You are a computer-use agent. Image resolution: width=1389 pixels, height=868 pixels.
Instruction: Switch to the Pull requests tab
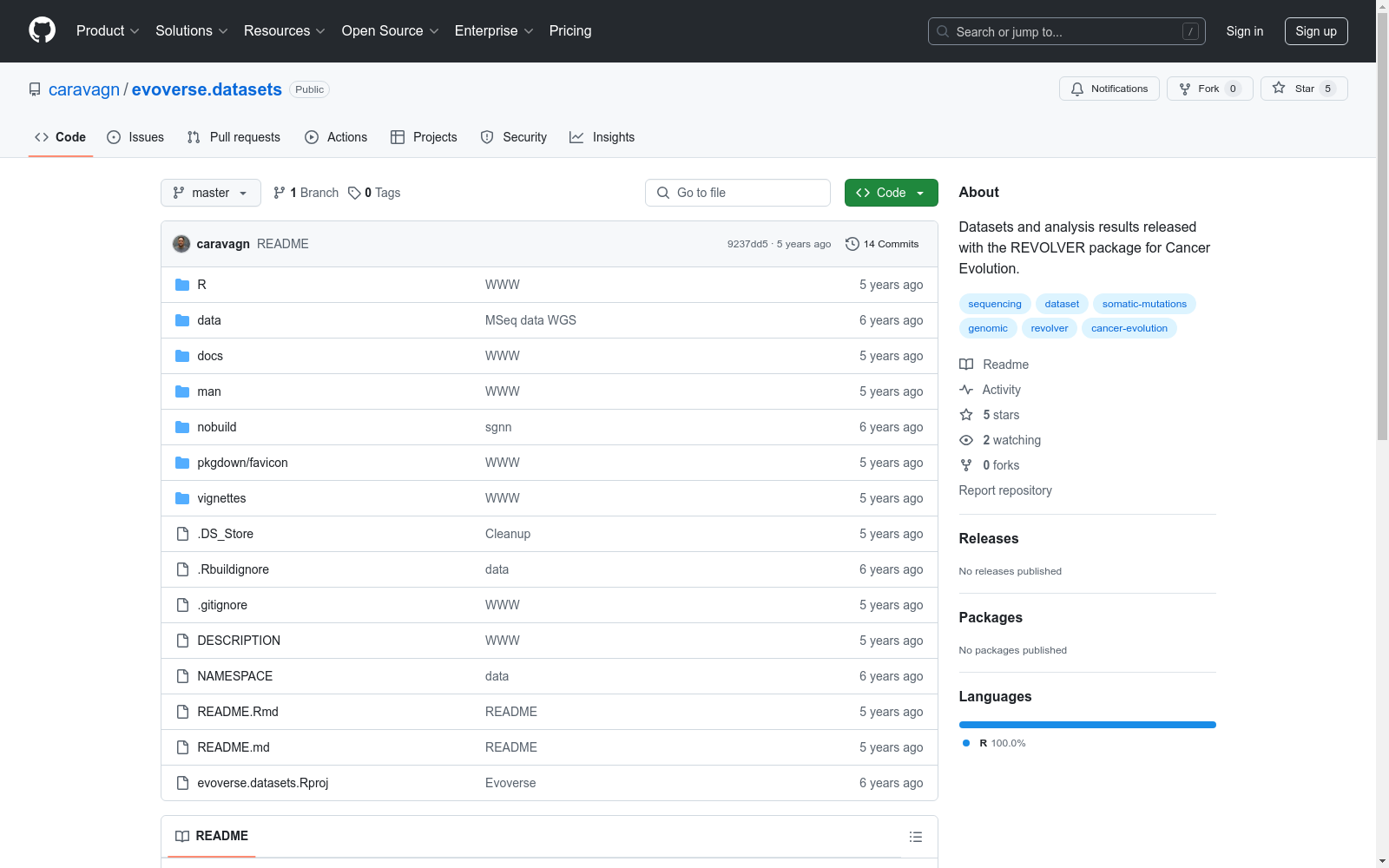234,137
